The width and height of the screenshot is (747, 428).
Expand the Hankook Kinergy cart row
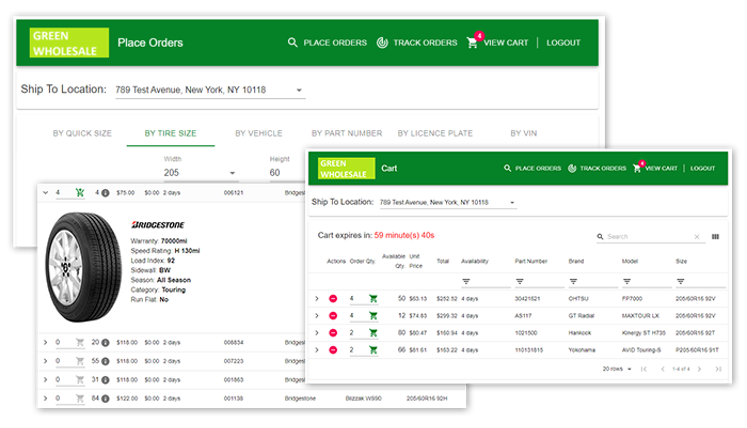[x=317, y=333]
